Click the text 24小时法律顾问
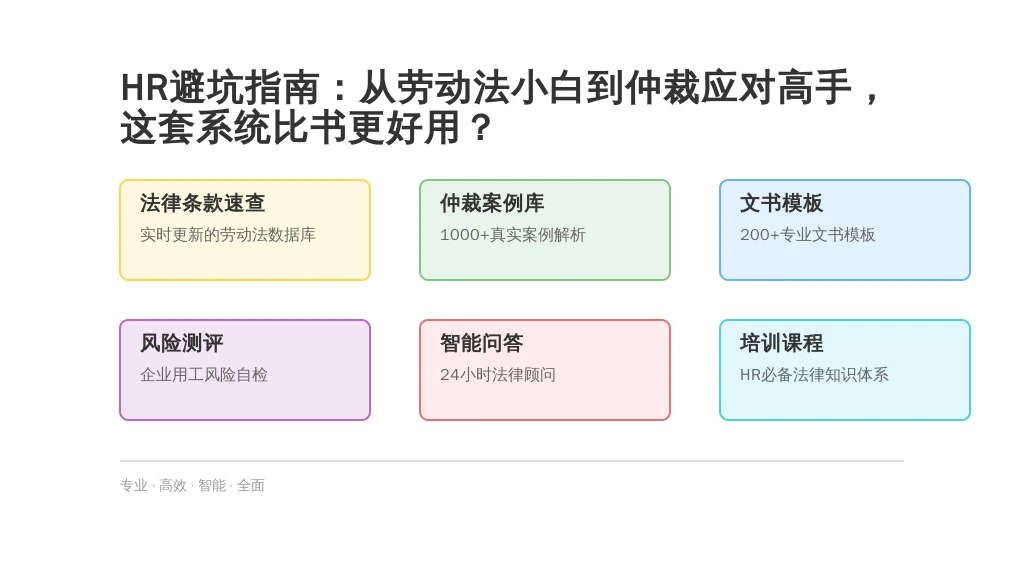The height and width of the screenshot is (576, 1024). pyautogui.click(x=498, y=374)
